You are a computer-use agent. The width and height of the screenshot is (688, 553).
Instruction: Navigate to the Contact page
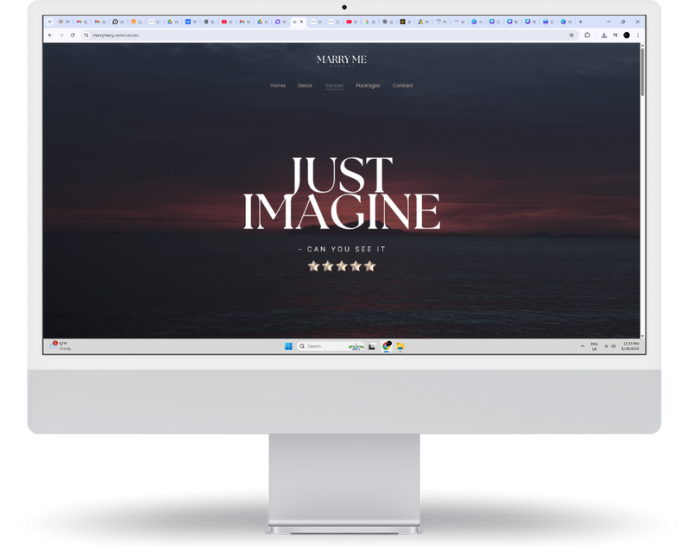403,86
